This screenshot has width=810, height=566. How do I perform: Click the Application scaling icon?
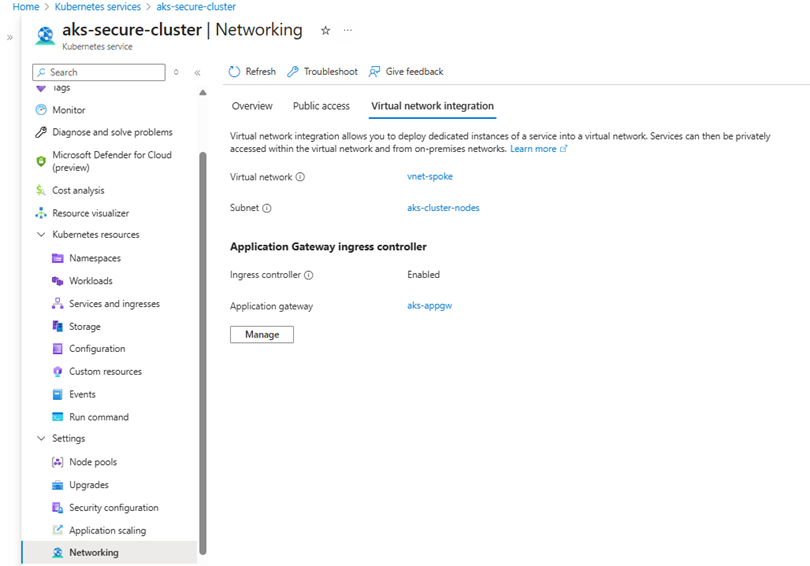(57, 530)
